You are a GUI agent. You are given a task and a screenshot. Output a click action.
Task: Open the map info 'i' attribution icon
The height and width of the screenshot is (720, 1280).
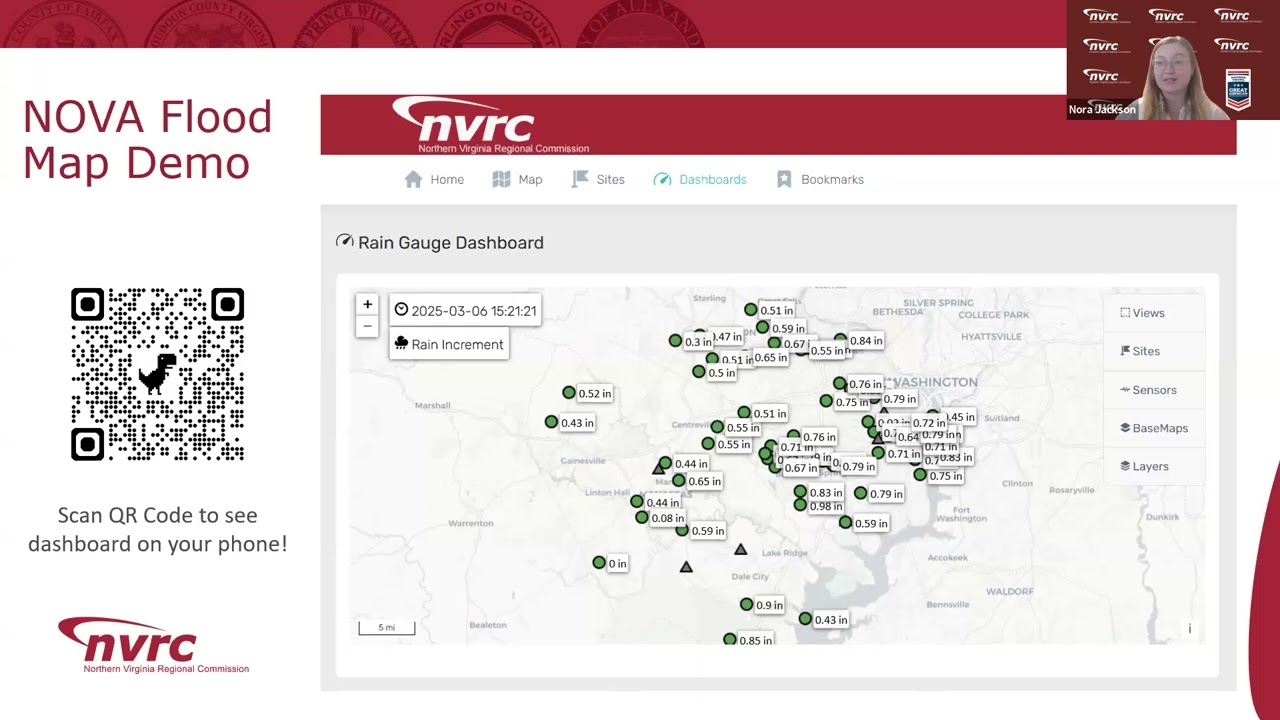[x=1189, y=629]
